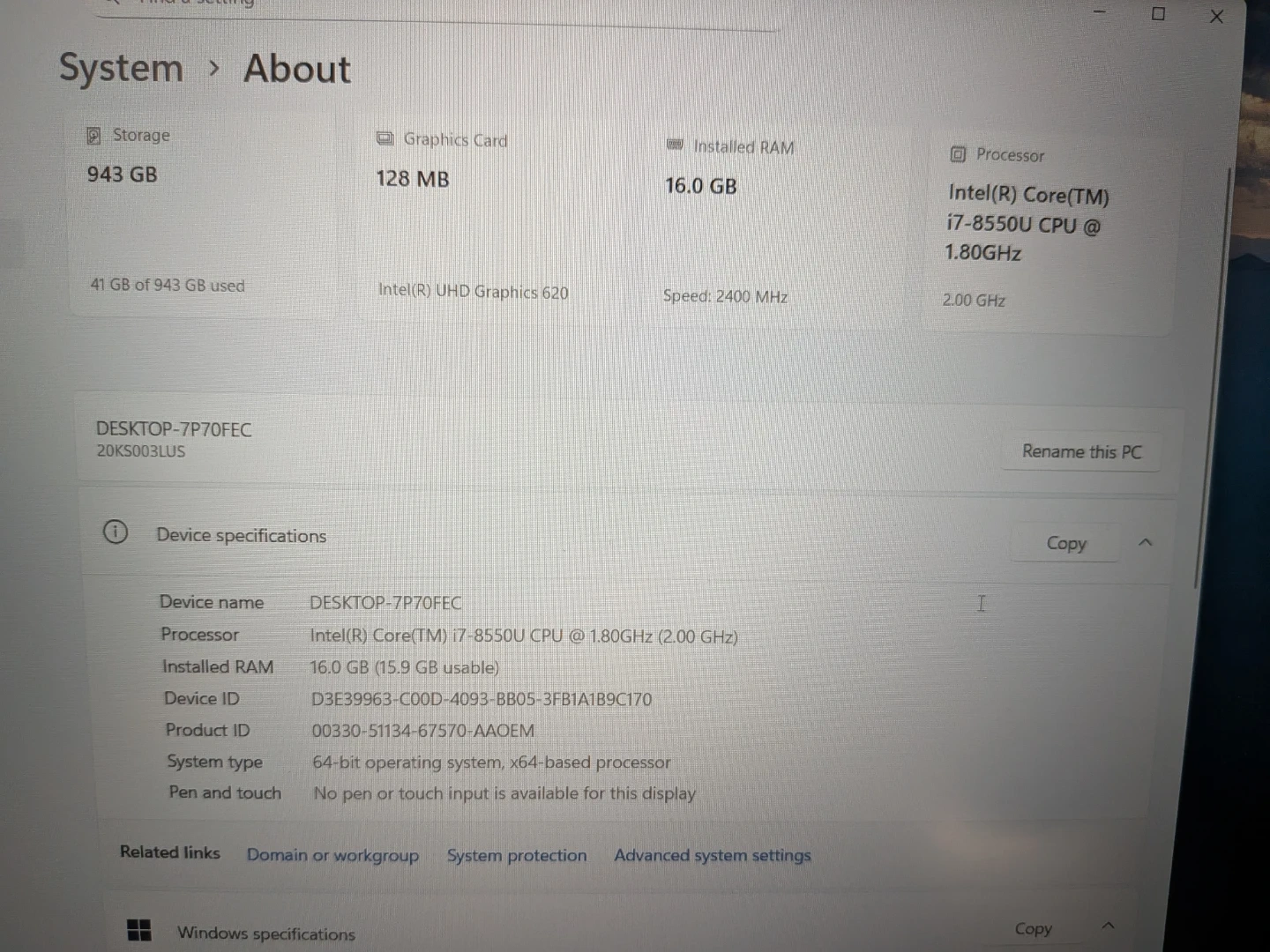Viewport: 1270px width, 952px height.
Task: Click the 41 GB of 943 GB used text
Action: 168,286
